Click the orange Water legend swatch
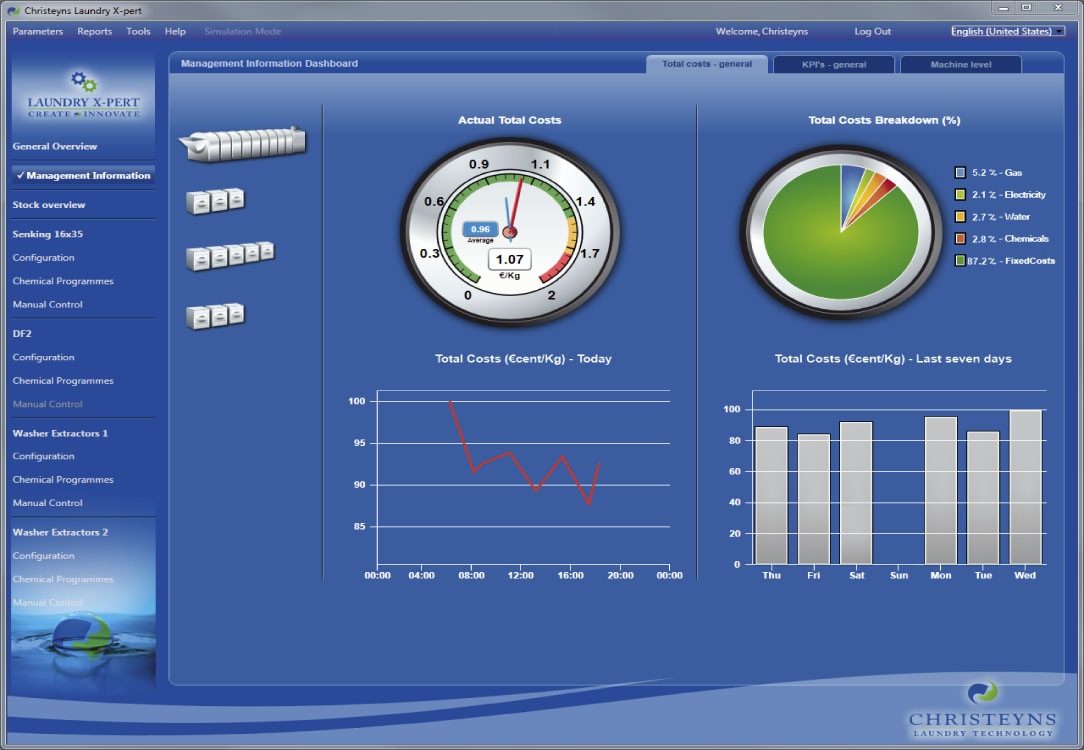Image resolution: width=1084 pixels, height=750 pixels. click(960, 216)
